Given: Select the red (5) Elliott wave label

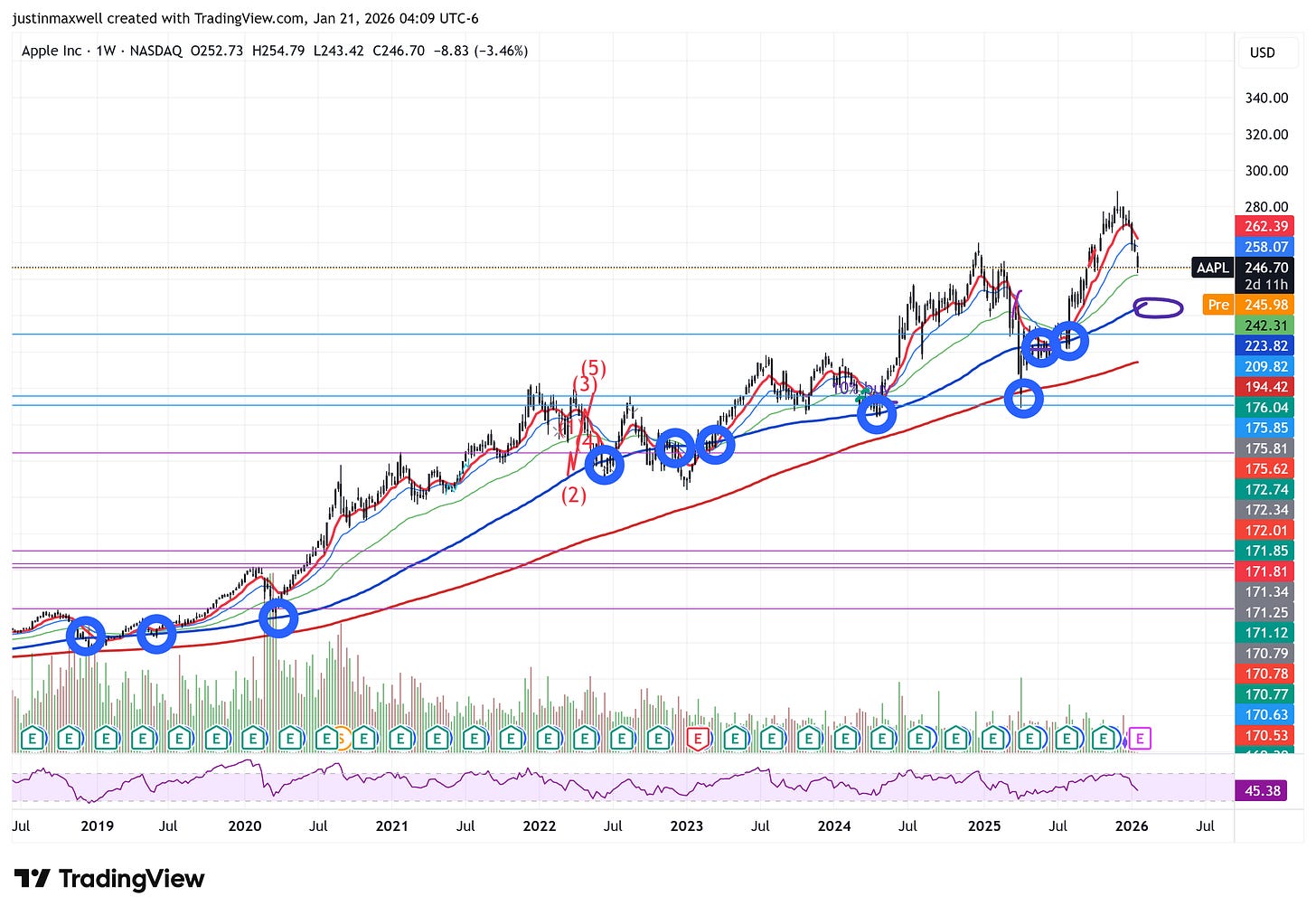Looking at the screenshot, I should pos(593,368).
